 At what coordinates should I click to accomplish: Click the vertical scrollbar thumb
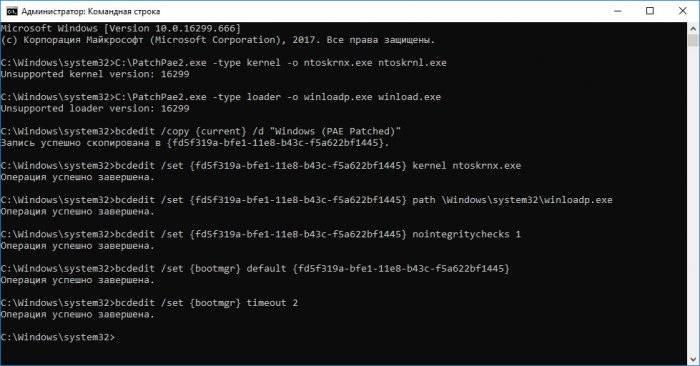[x=693, y=41]
